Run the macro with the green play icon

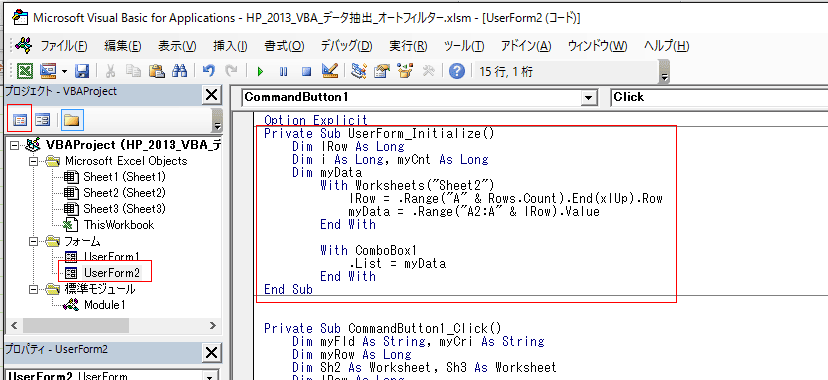tap(260, 72)
